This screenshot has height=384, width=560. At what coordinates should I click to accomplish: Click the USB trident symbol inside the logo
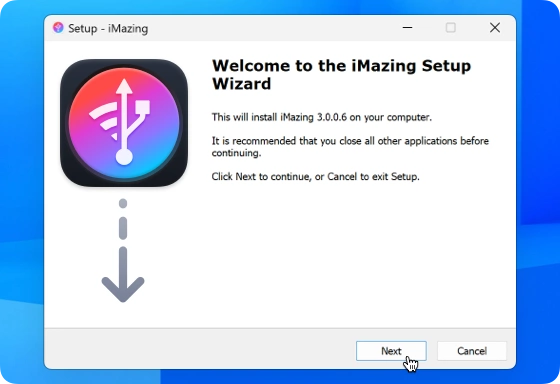click(x=129, y=121)
